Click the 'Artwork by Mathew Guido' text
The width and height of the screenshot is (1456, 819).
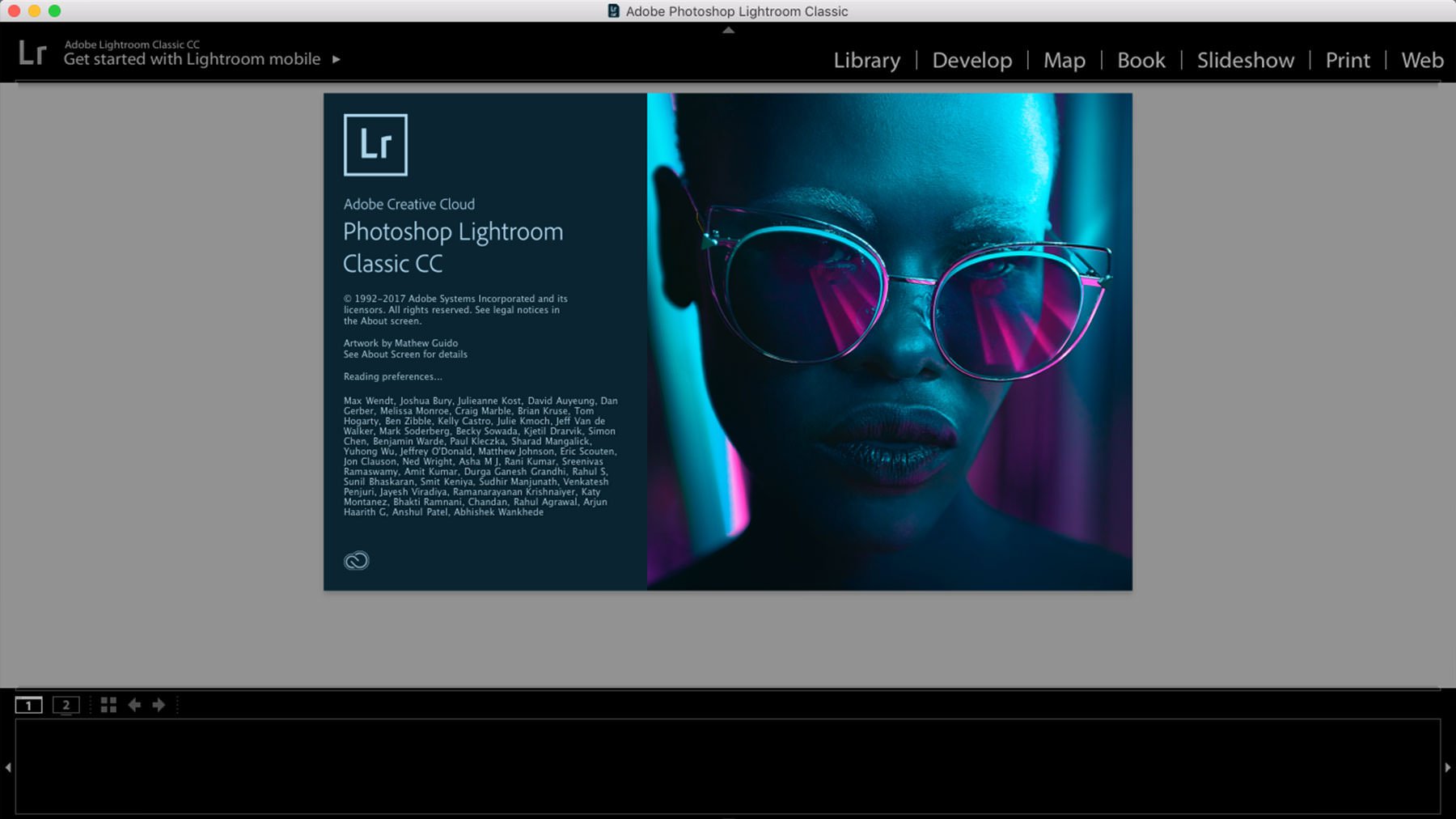click(x=400, y=343)
